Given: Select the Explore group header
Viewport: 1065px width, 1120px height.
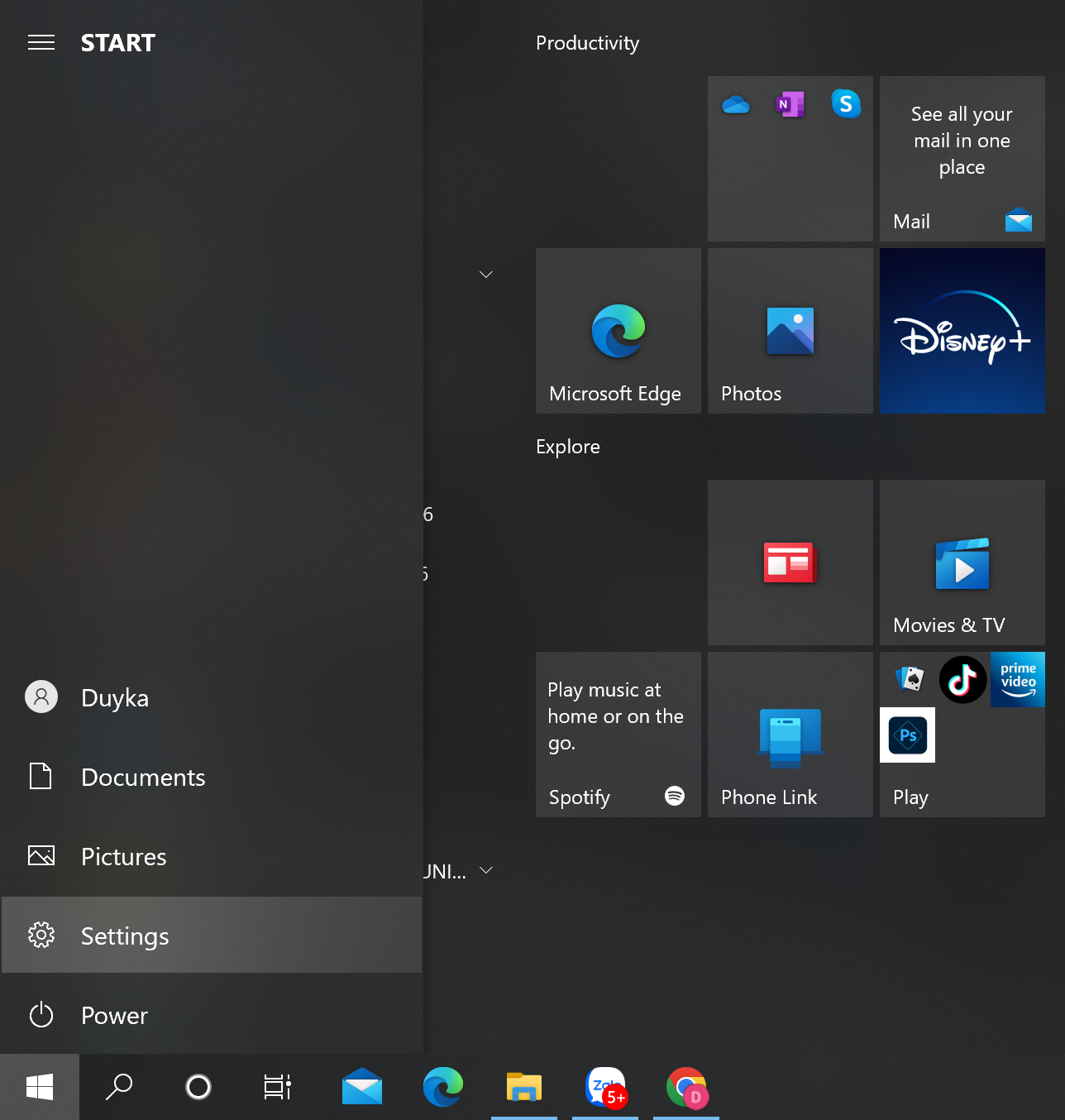Looking at the screenshot, I should click(568, 447).
